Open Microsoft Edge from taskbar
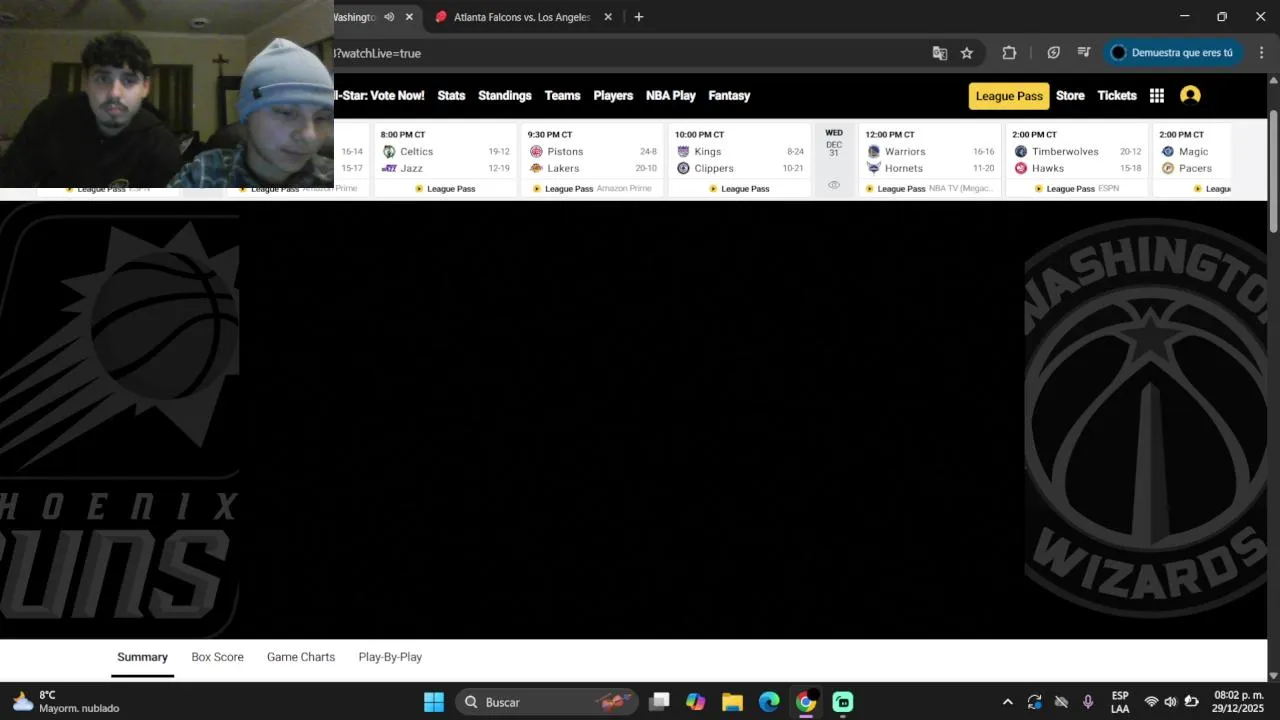The height and width of the screenshot is (720, 1280). coord(769,702)
